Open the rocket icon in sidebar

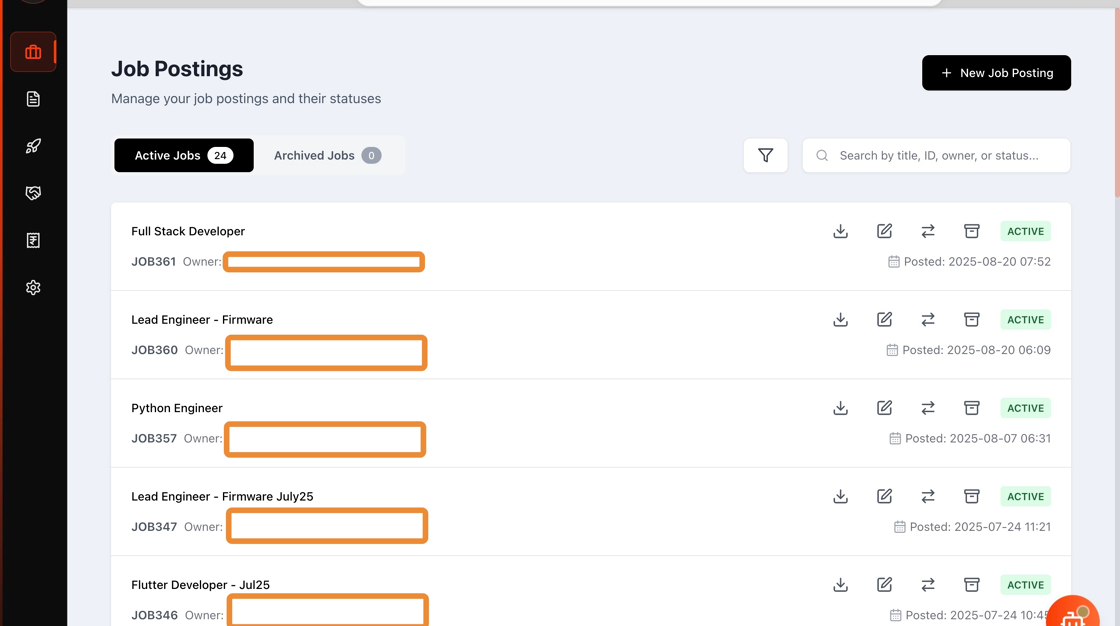tap(33, 146)
